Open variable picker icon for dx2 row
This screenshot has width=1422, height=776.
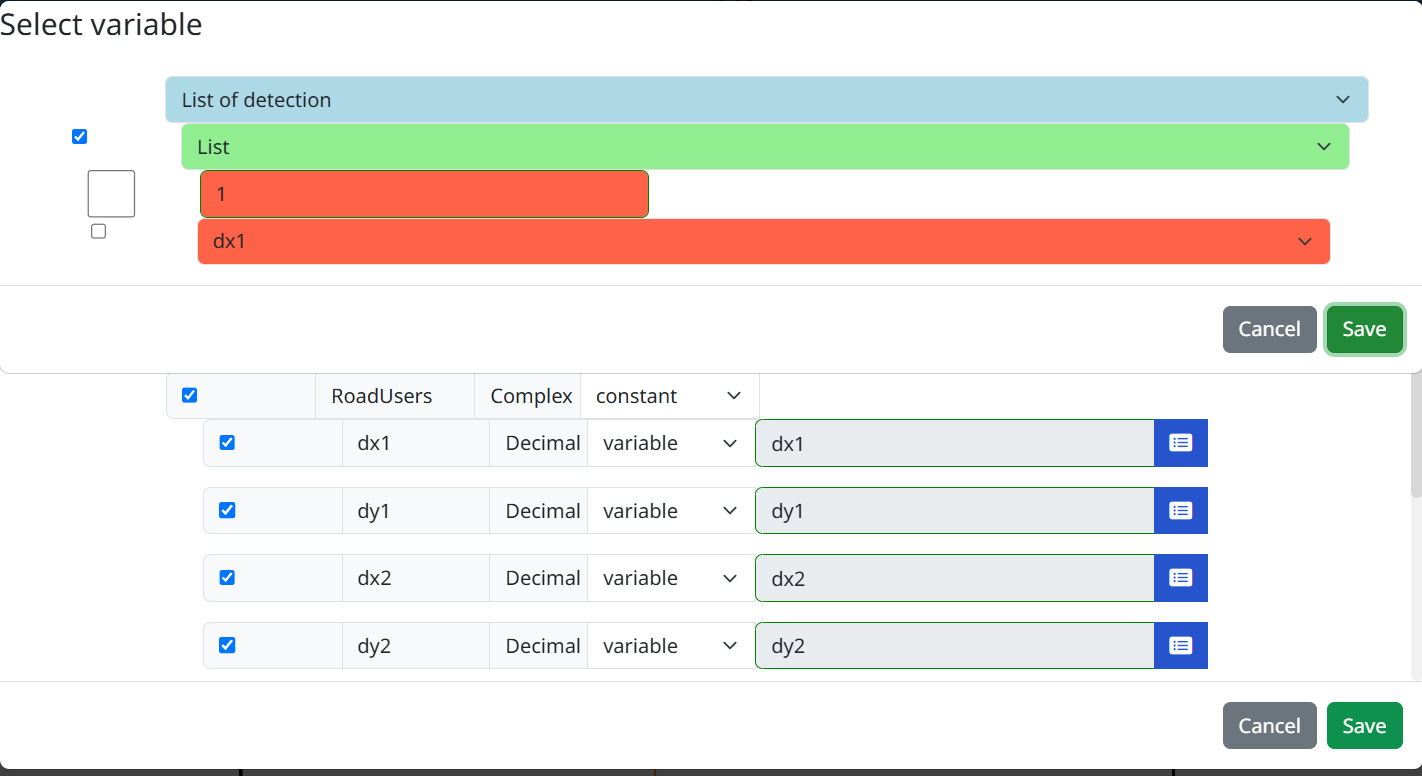pyautogui.click(x=1181, y=578)
